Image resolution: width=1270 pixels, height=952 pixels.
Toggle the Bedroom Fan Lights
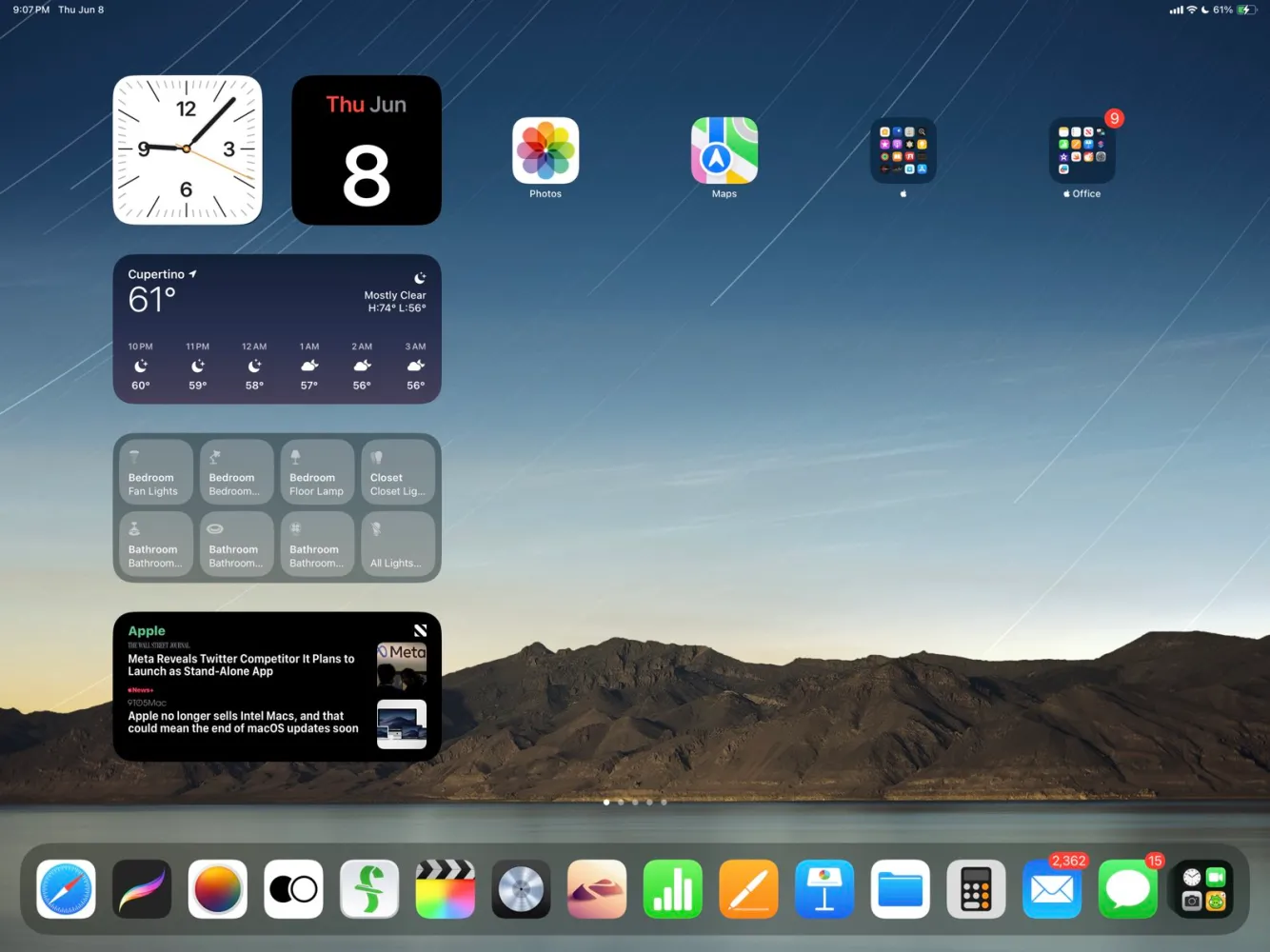[154, 470]
